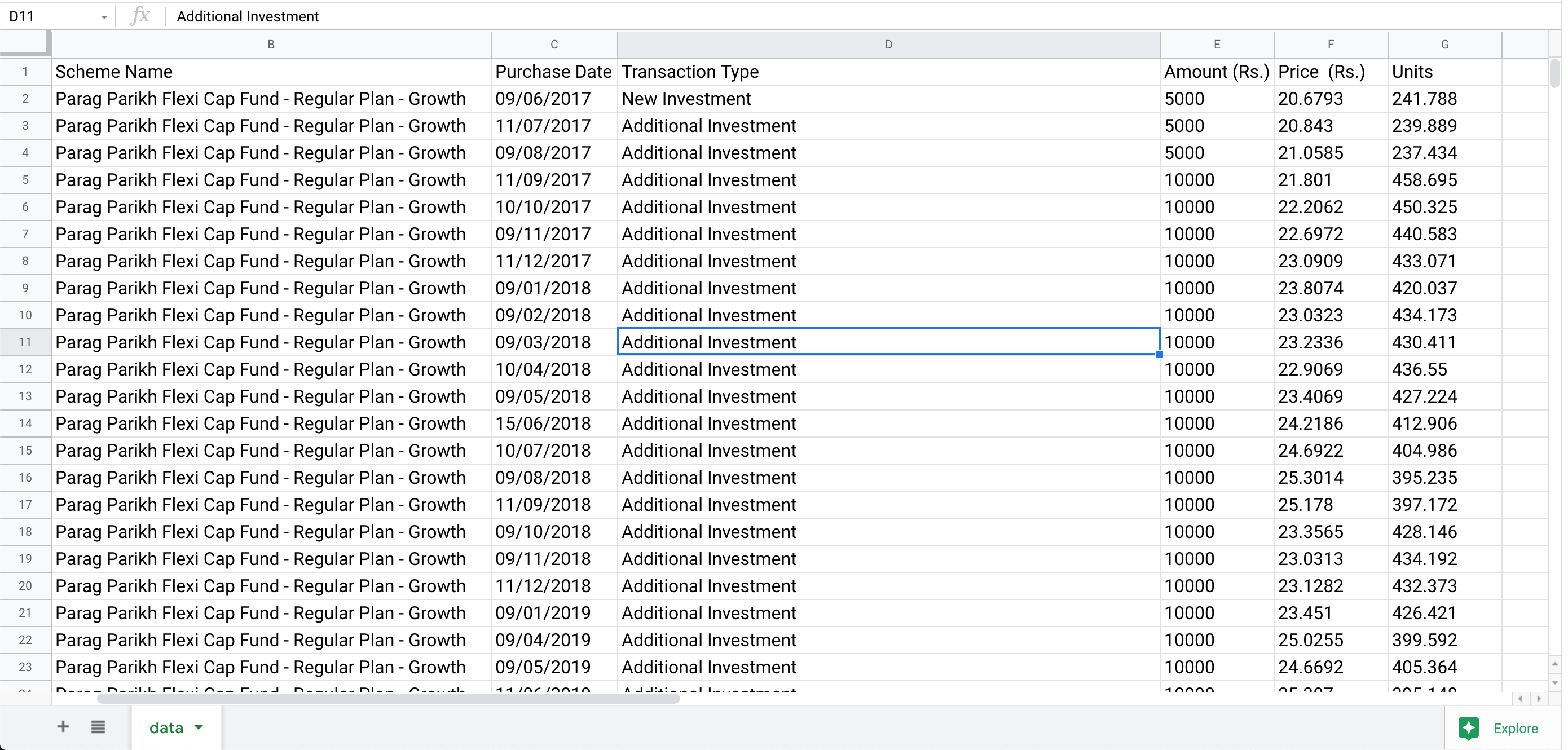Screen dimensions: 1568x750
Task: Click the units cell 237.434
Action: click(1444, 153)
